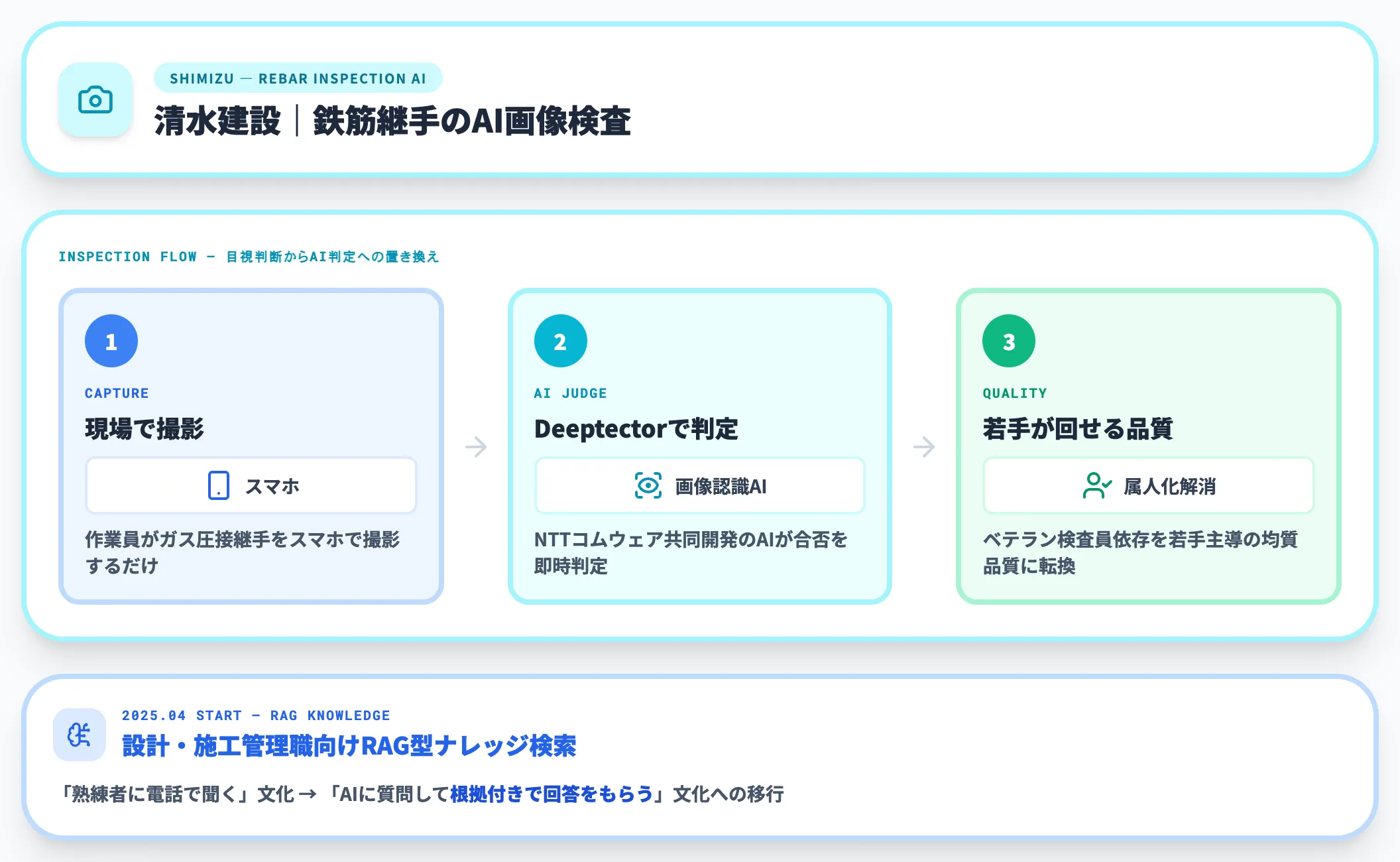1400x862 pixels.
Task: Click the text 作業員がガス圧接継手をスマホで撮影するだけ
Action: point(243,552)
